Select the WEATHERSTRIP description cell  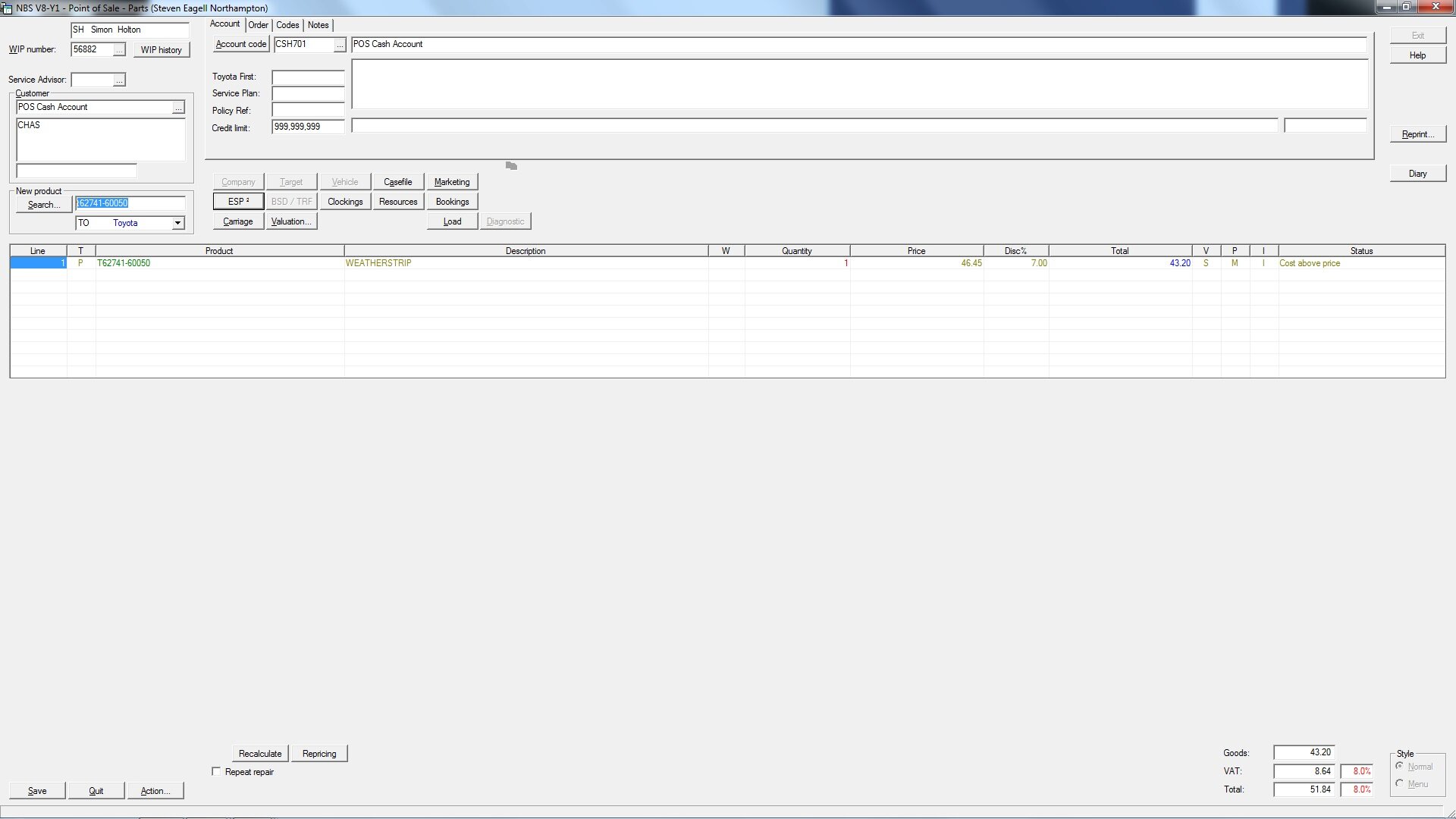(x=526, y=263)
